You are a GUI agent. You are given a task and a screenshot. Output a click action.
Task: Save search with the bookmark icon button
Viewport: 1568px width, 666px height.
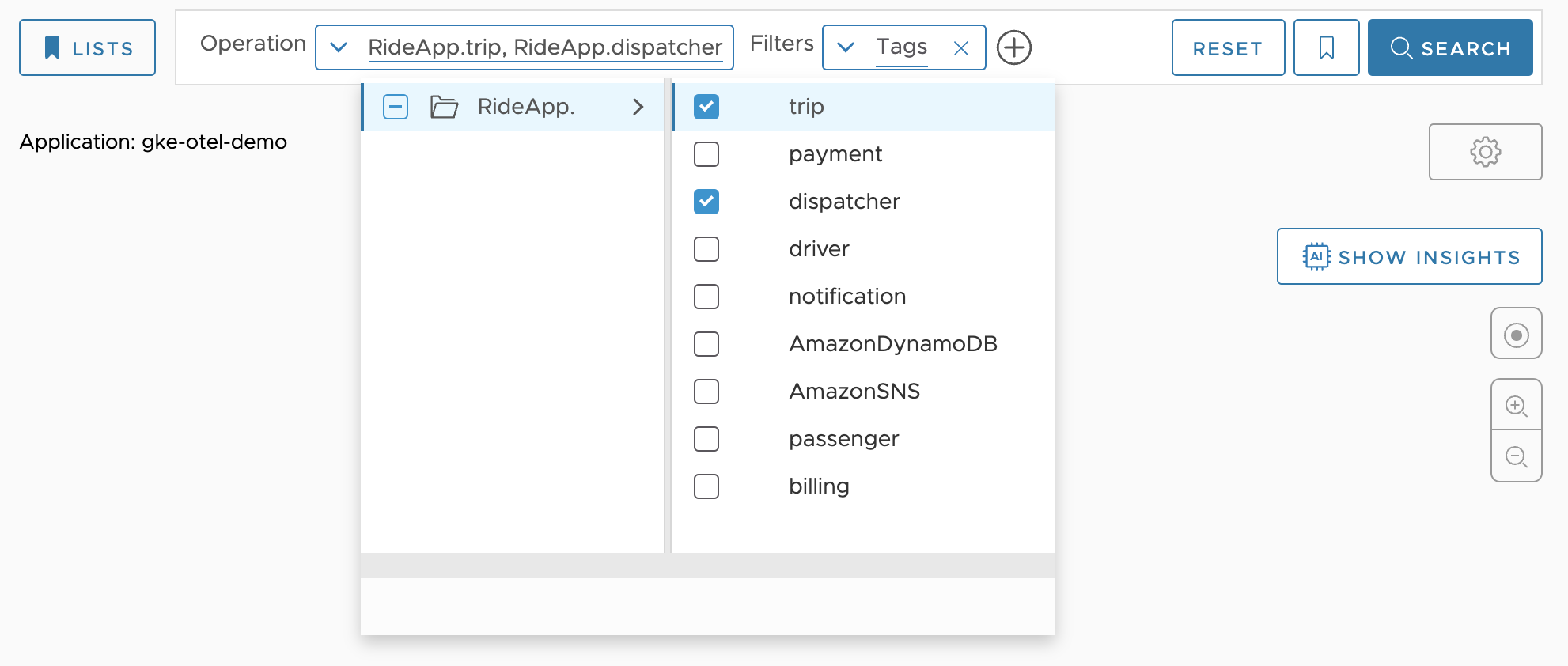pos(1327,47)
